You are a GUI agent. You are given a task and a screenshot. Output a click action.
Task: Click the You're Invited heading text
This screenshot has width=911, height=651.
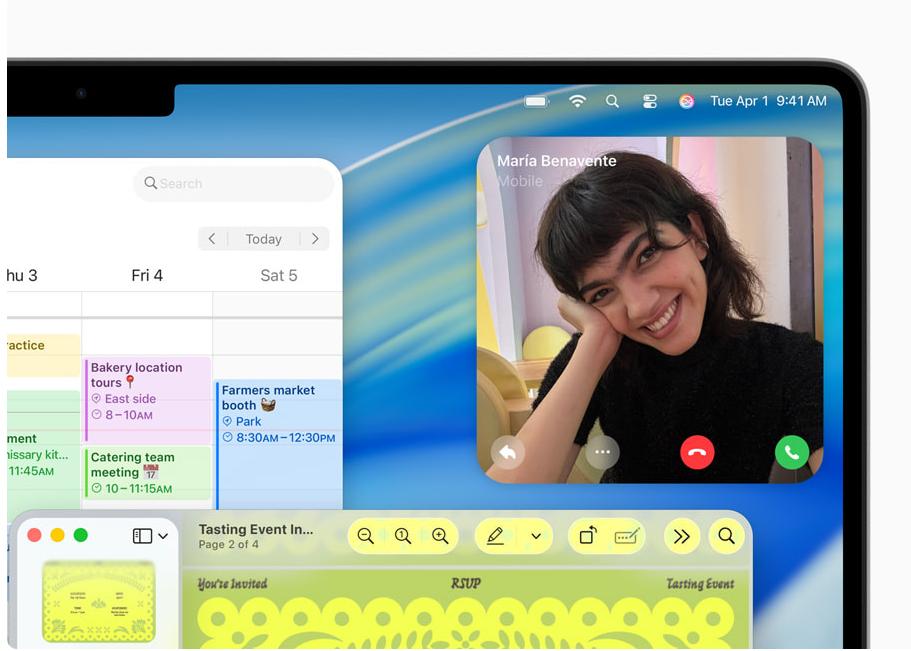(x=232, y=584)
